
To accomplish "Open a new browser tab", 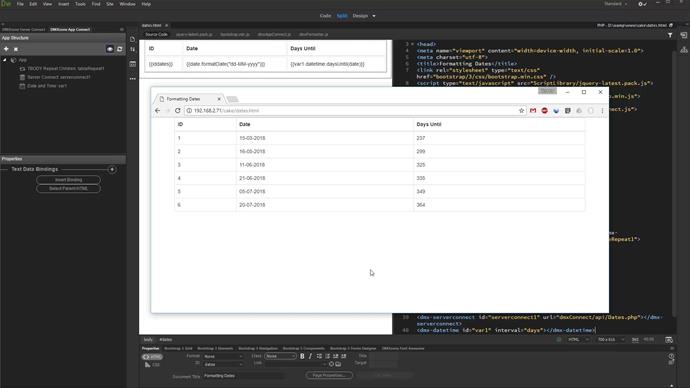I will [x=232, y=99].
